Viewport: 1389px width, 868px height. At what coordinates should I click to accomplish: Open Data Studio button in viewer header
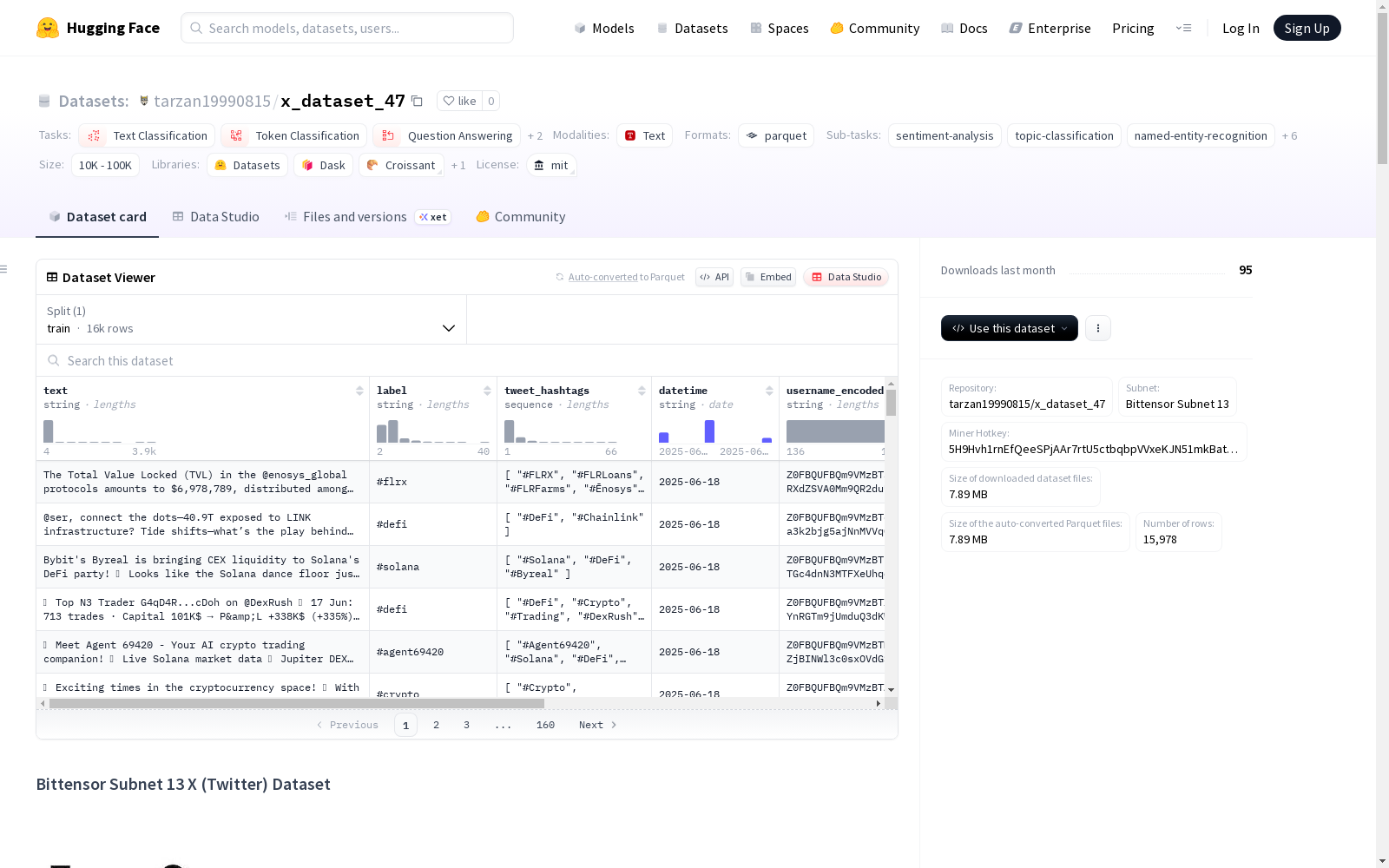[846, 277]
